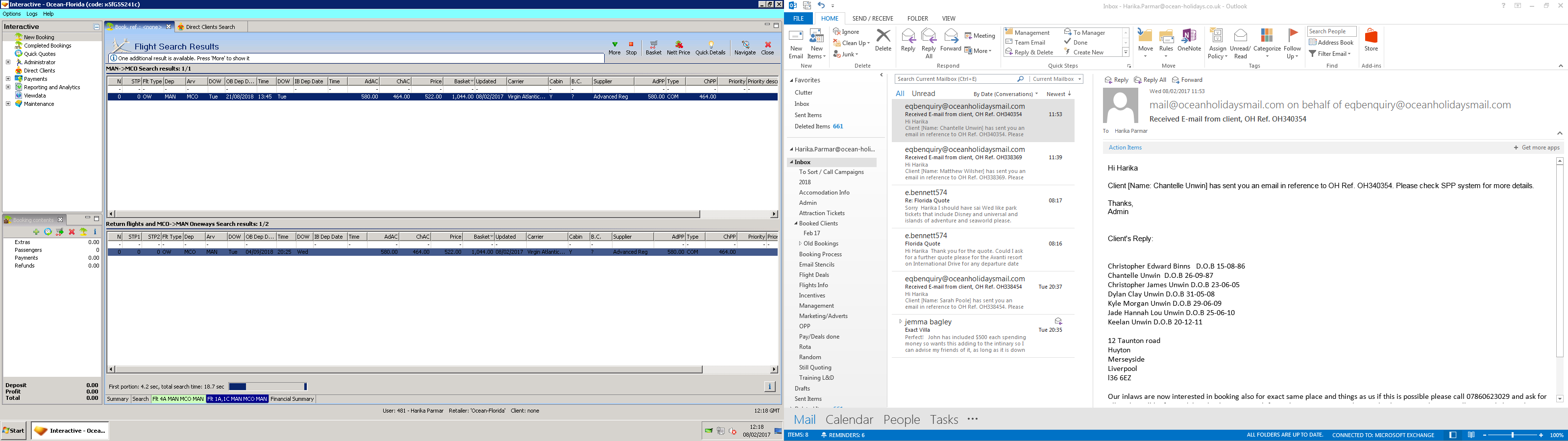Image resolution: width=1568 pixels, height=441 pixels.
Task: Open the Outlook Store add-ins
Action: [x=1371, y=40]
